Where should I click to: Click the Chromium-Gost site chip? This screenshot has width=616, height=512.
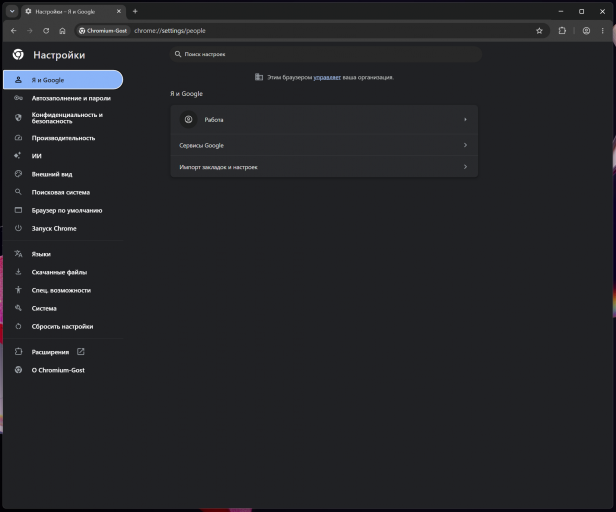(x=103, y=31)
